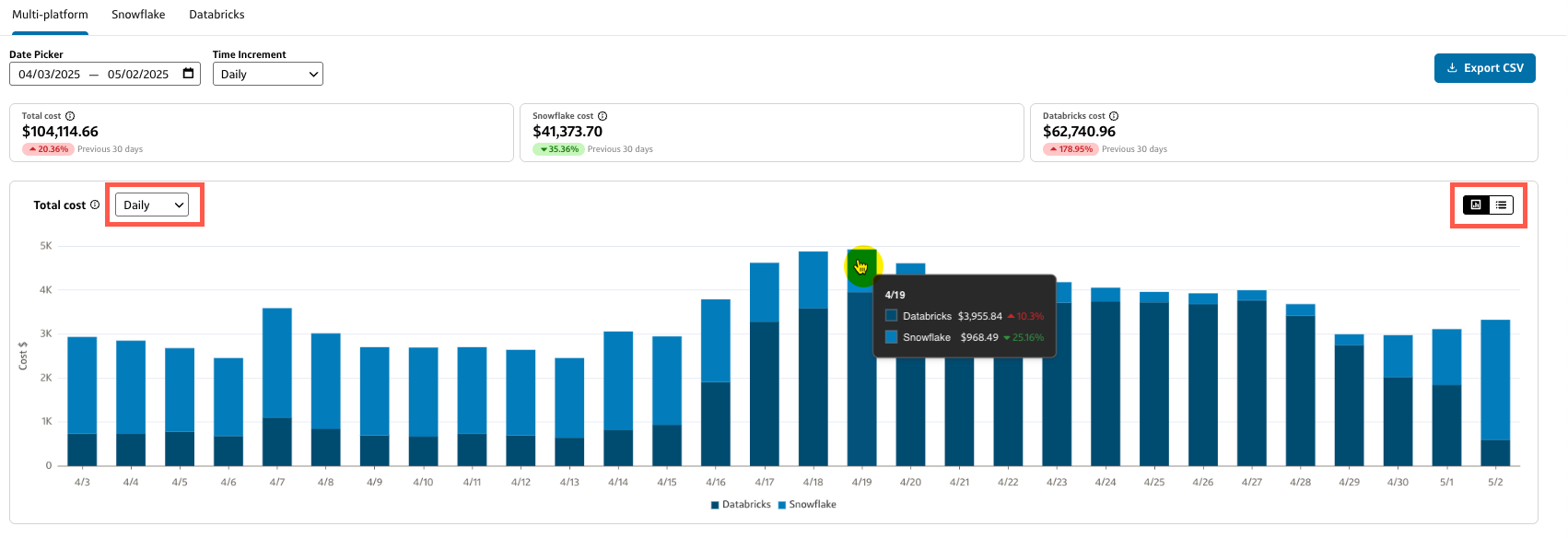
Task: Click the 4/10 x-axis date label
Action: [423, 483]
